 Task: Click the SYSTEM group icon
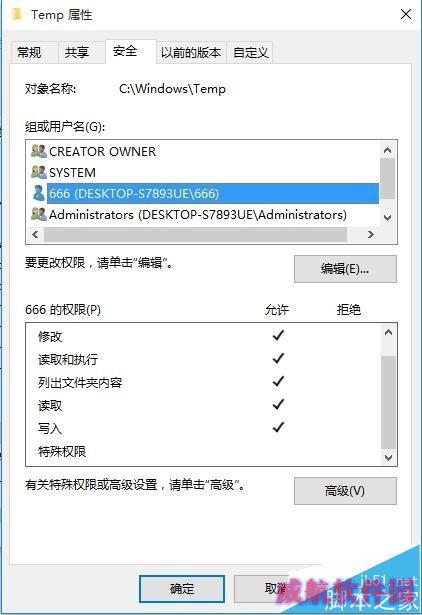[38, 172]
